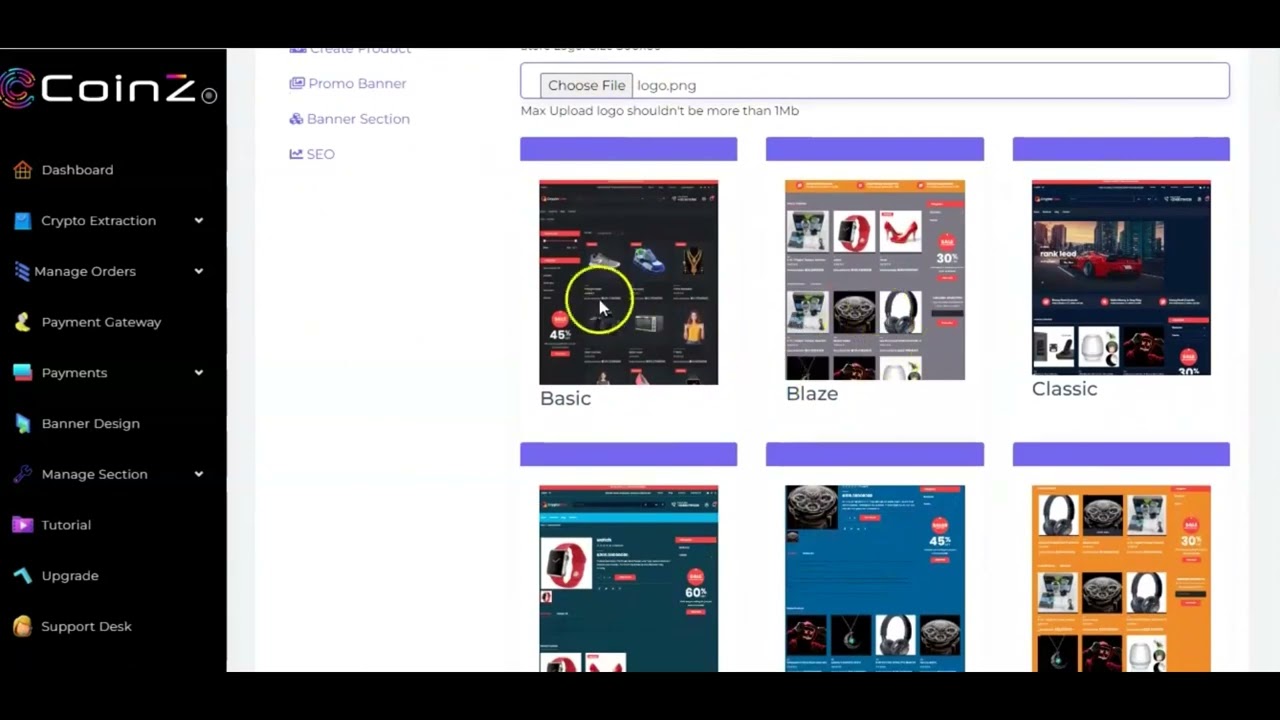Click purple bar above red watch theme
The width and height of the screenshot is (1280, 720).
(628, 454)
